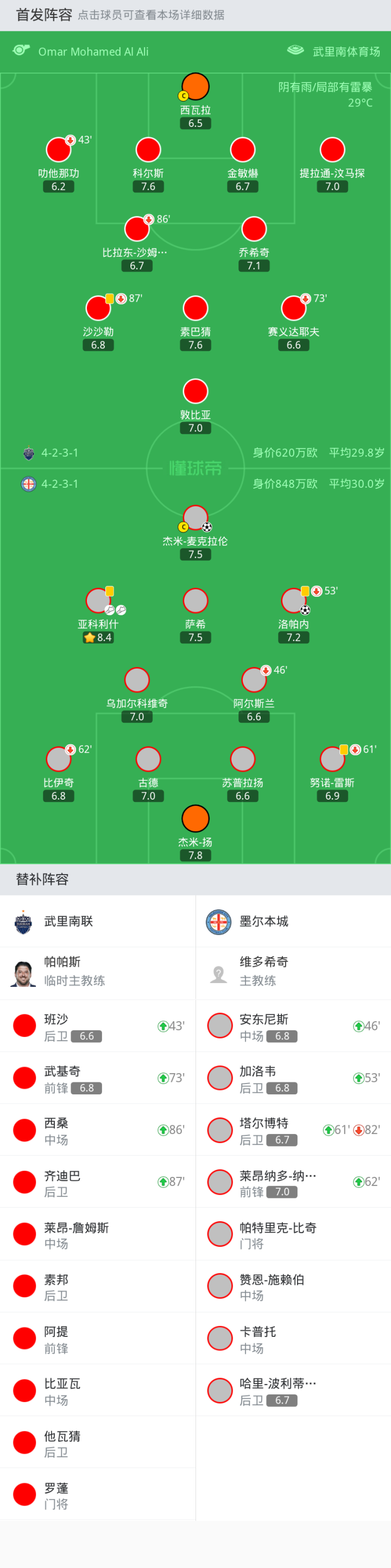Screen dimensions: 391x1568
Task: Open substitute 安东尼斯's match data
Action: [x=293, y=1027]
